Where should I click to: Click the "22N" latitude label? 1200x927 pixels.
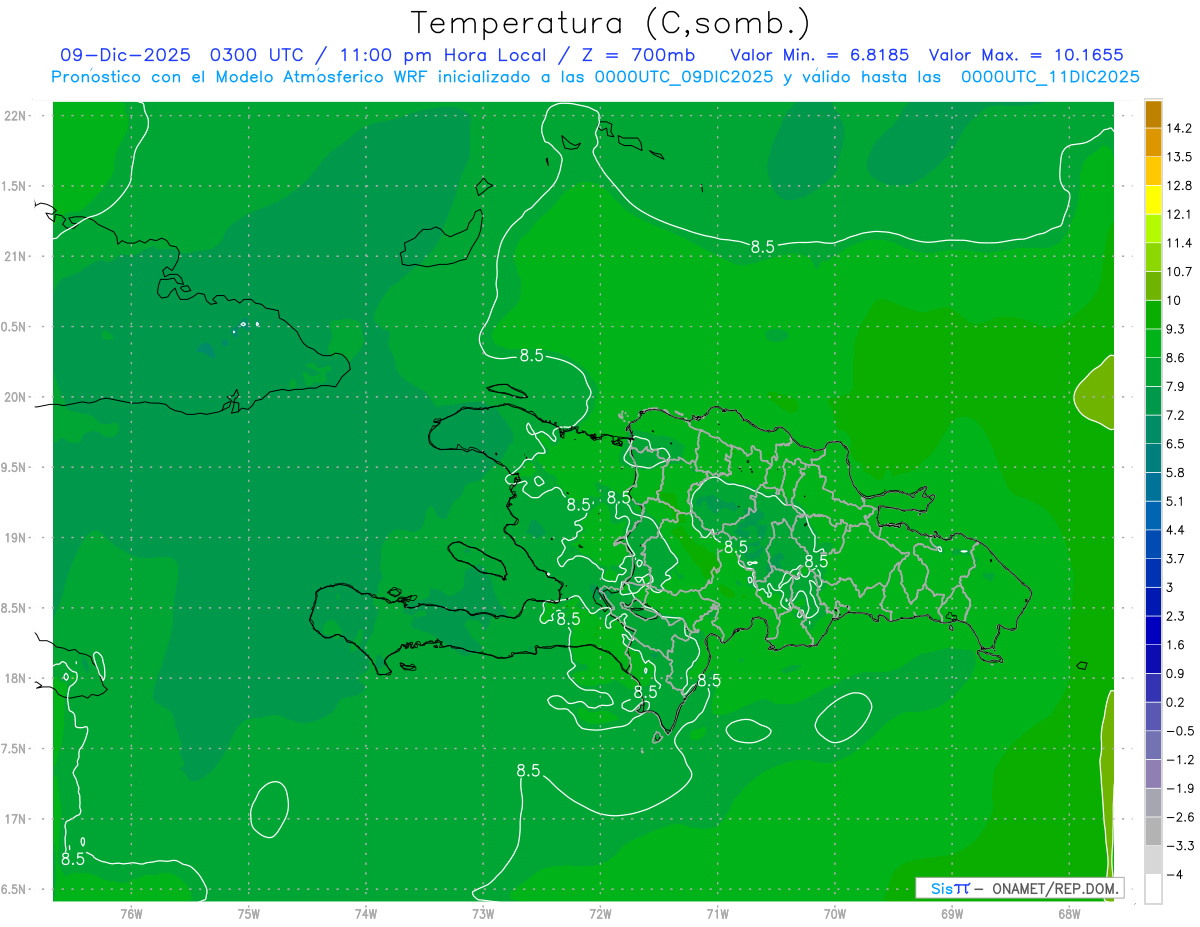15,115
